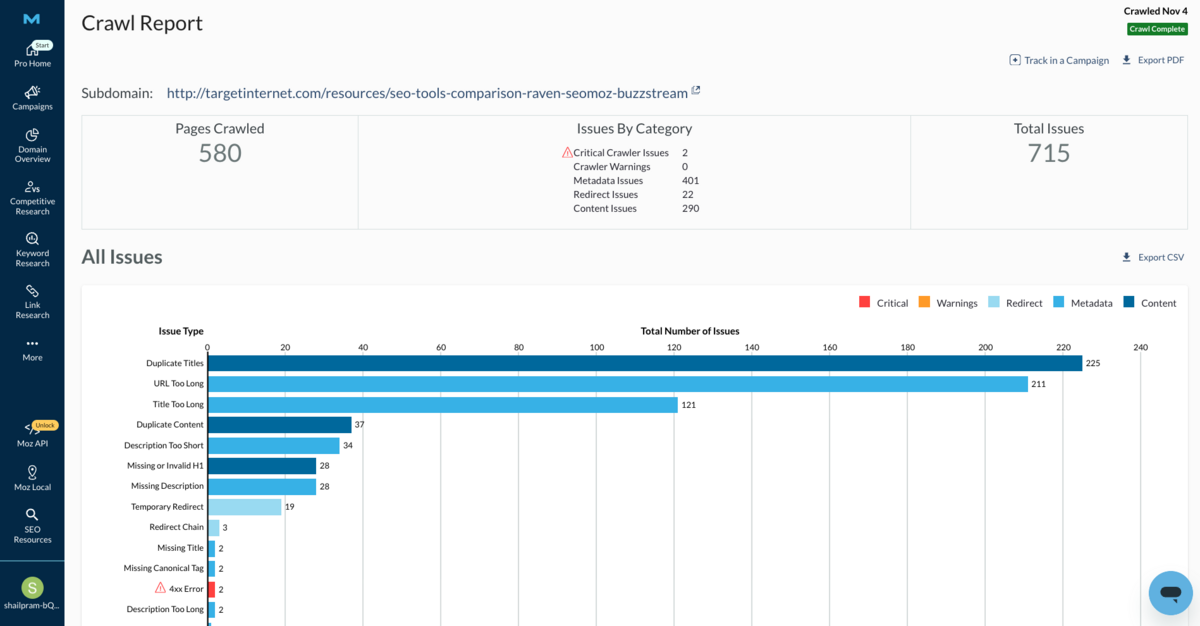Screen dimensions: 1200x626
Task: Click the Export CSV label
Action: tap(1161, 257)
